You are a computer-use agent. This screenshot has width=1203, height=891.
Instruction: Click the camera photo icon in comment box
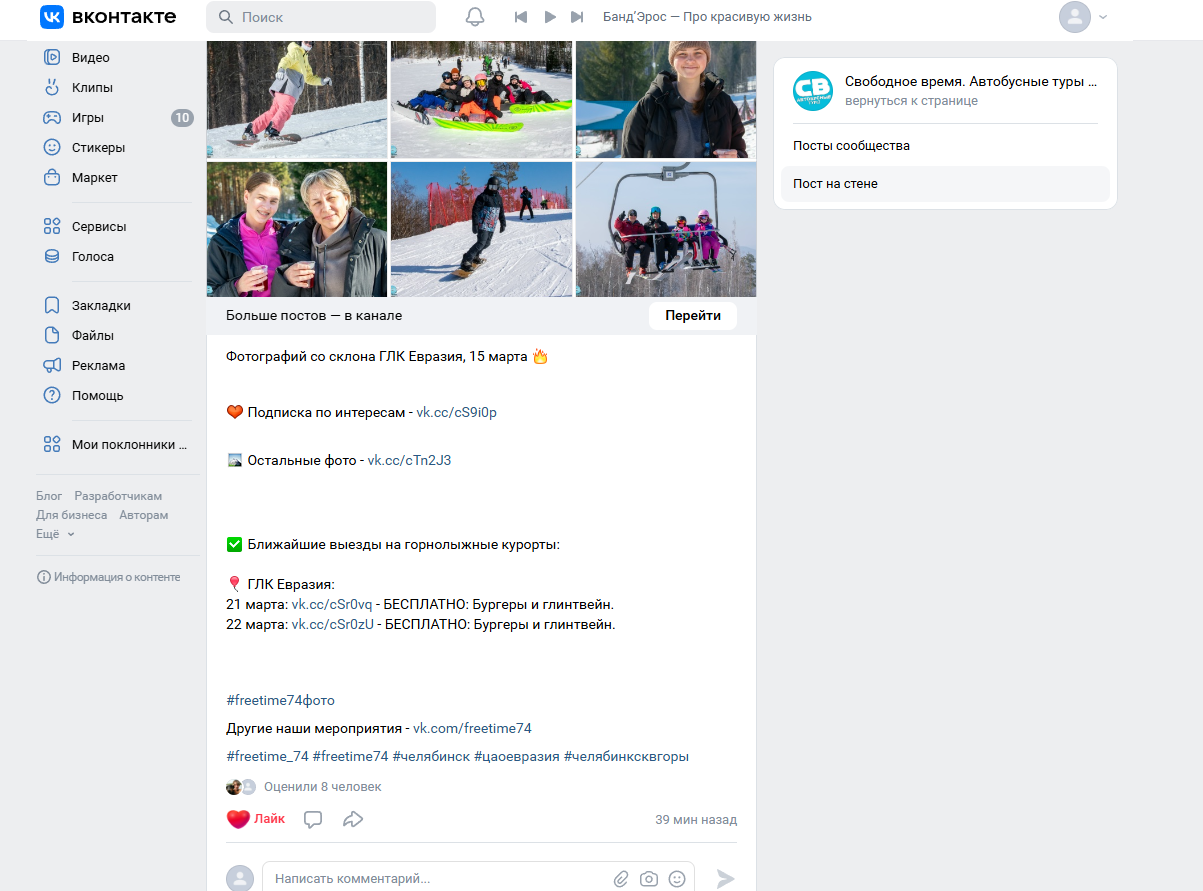(649, 879)
